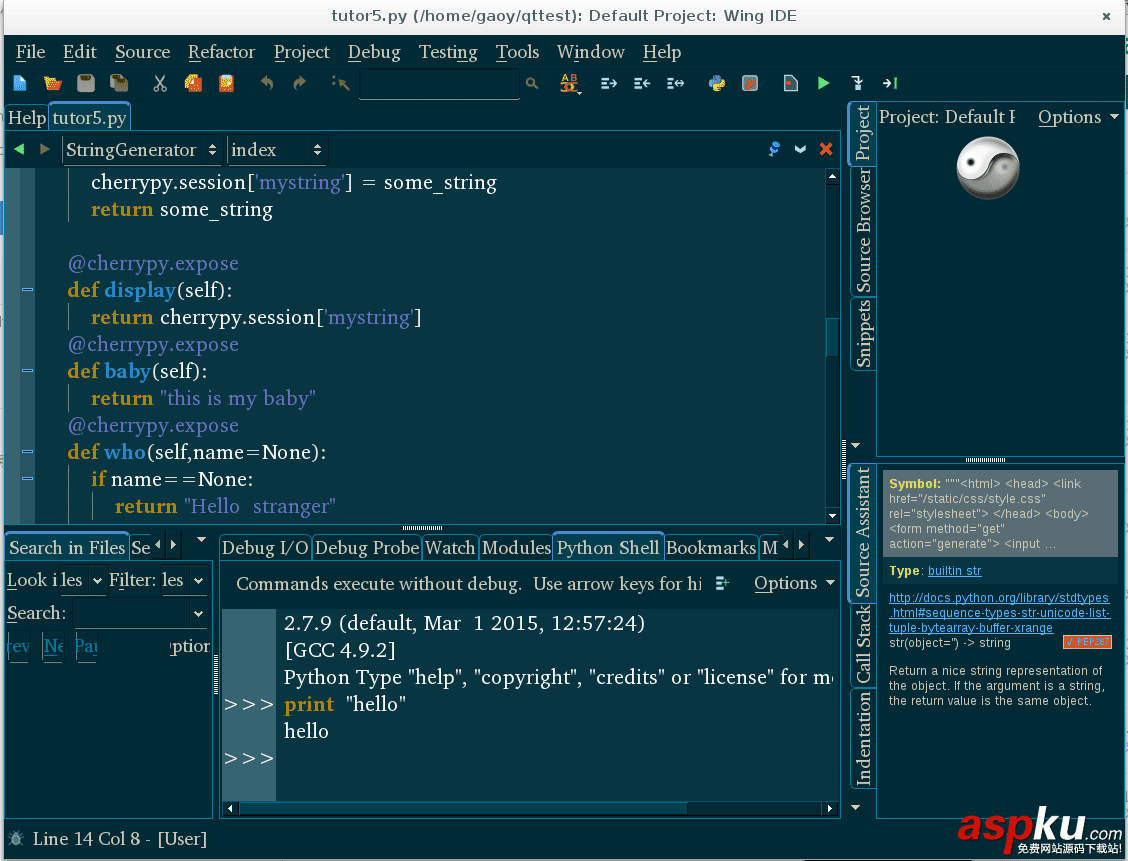Undo the last edit with the arrow icon

click(268, 84)
